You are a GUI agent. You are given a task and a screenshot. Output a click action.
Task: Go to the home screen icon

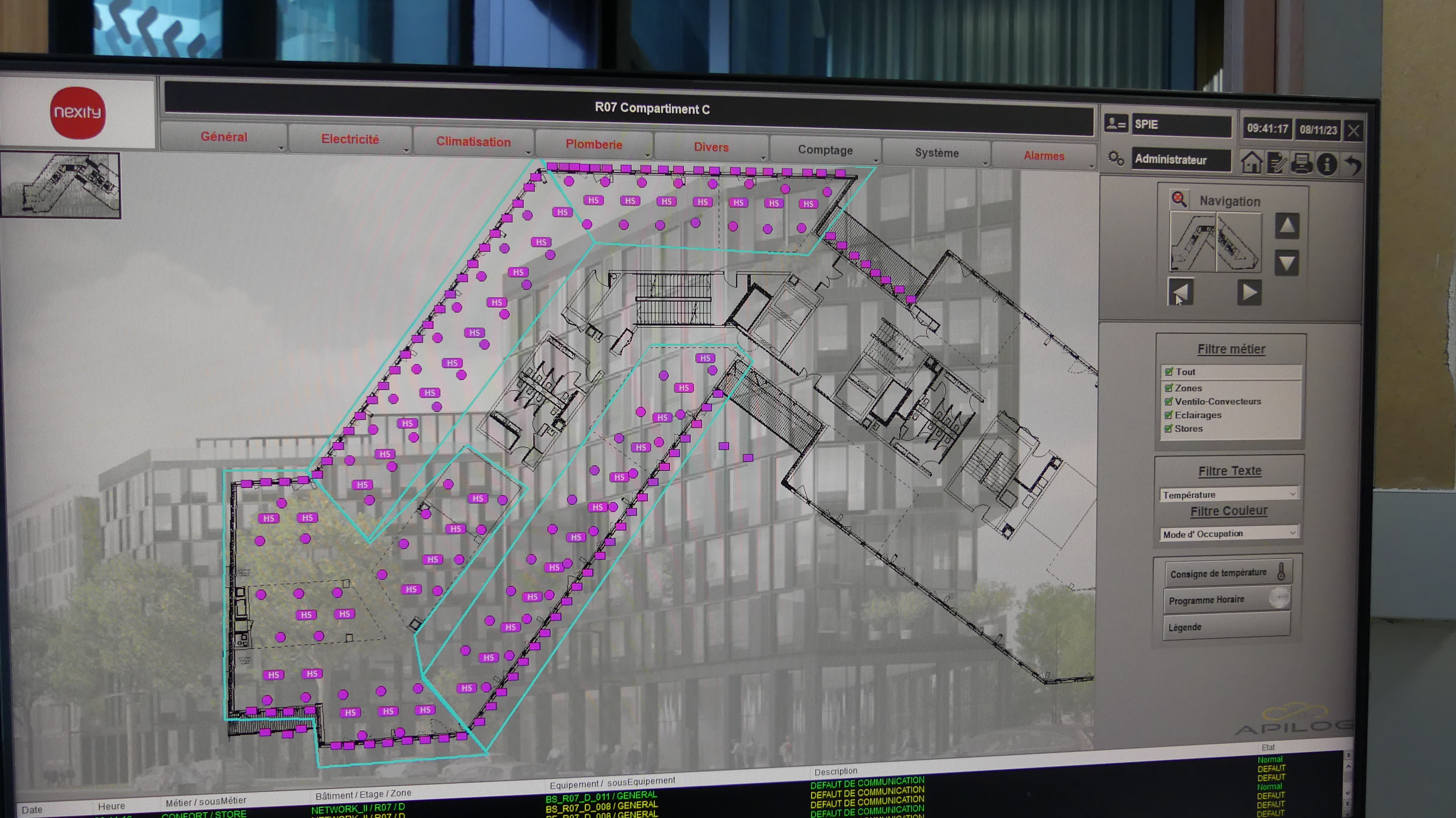[1251, 163]
